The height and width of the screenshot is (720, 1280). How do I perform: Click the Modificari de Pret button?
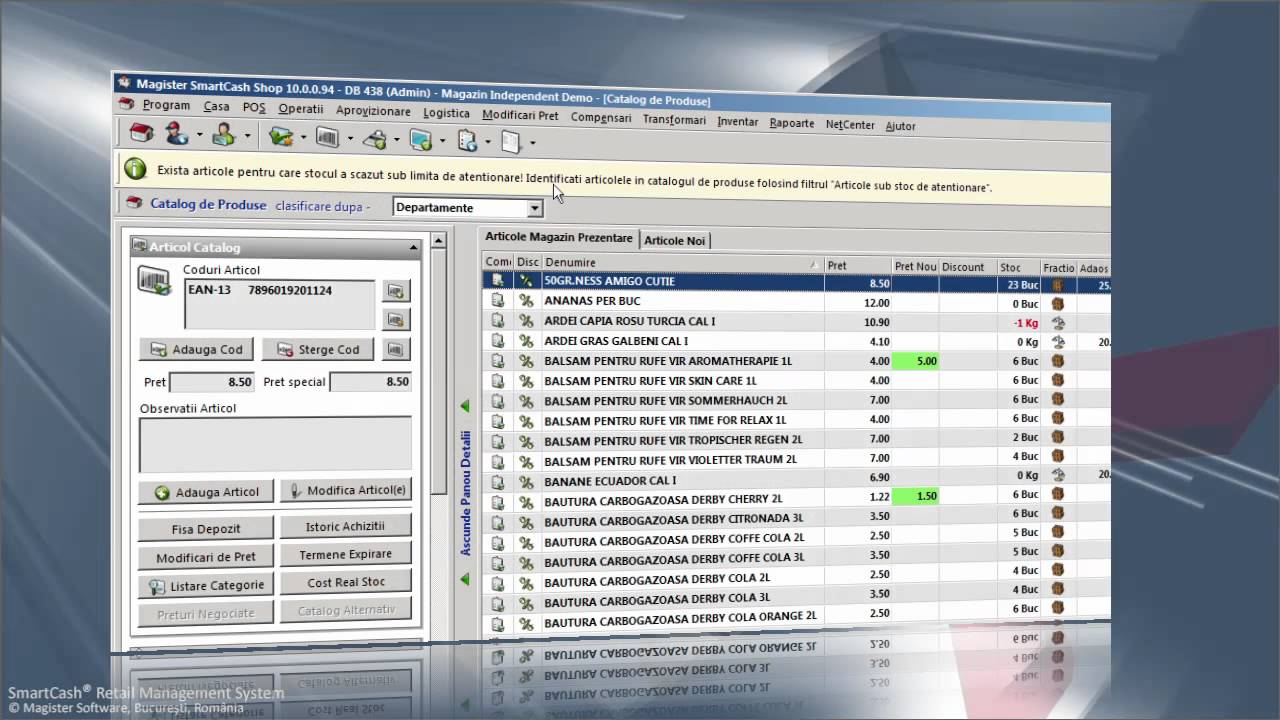click(207, 557)
